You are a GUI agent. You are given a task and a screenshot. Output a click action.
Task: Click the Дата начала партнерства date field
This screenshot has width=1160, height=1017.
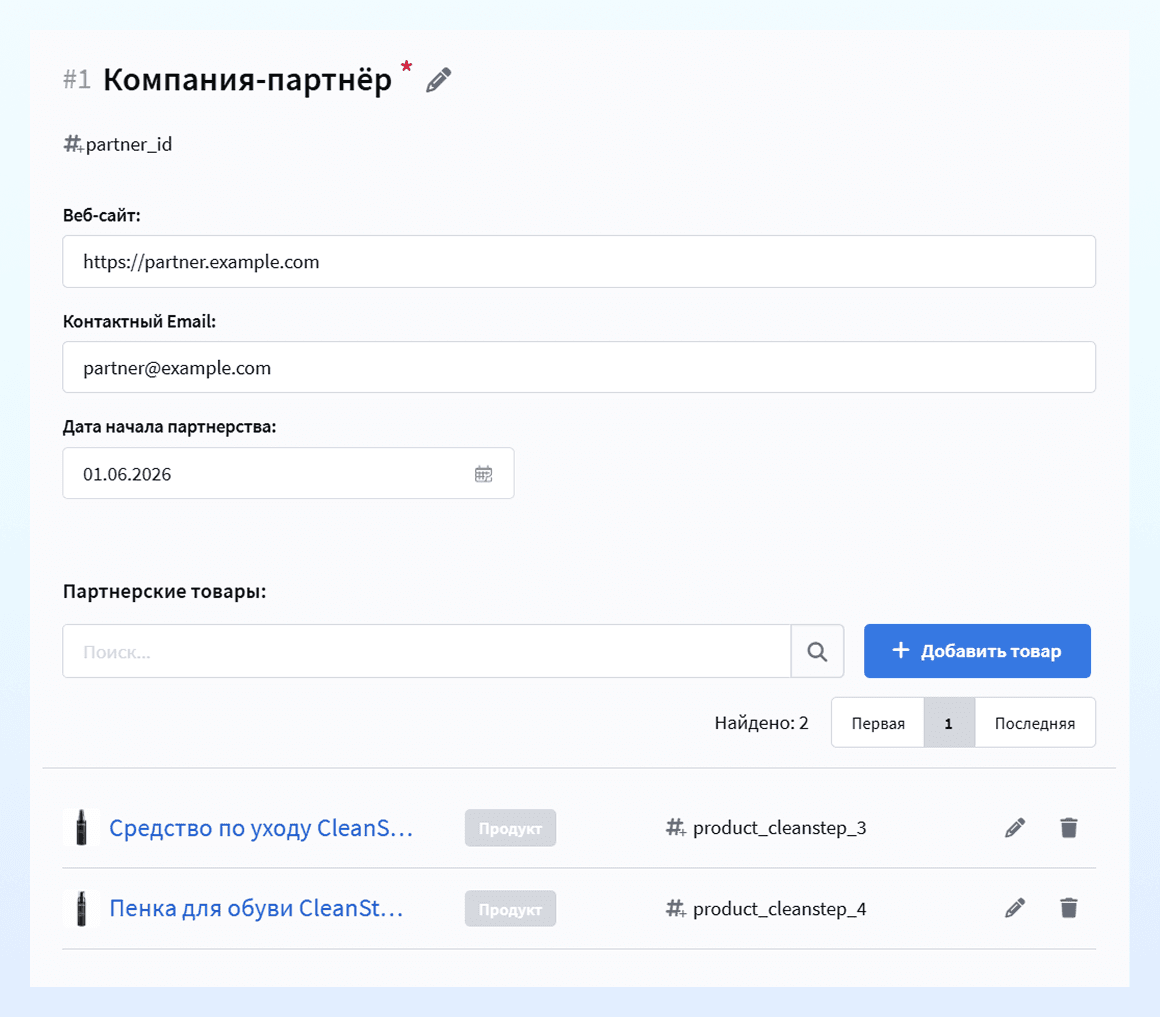coord(289,473)
